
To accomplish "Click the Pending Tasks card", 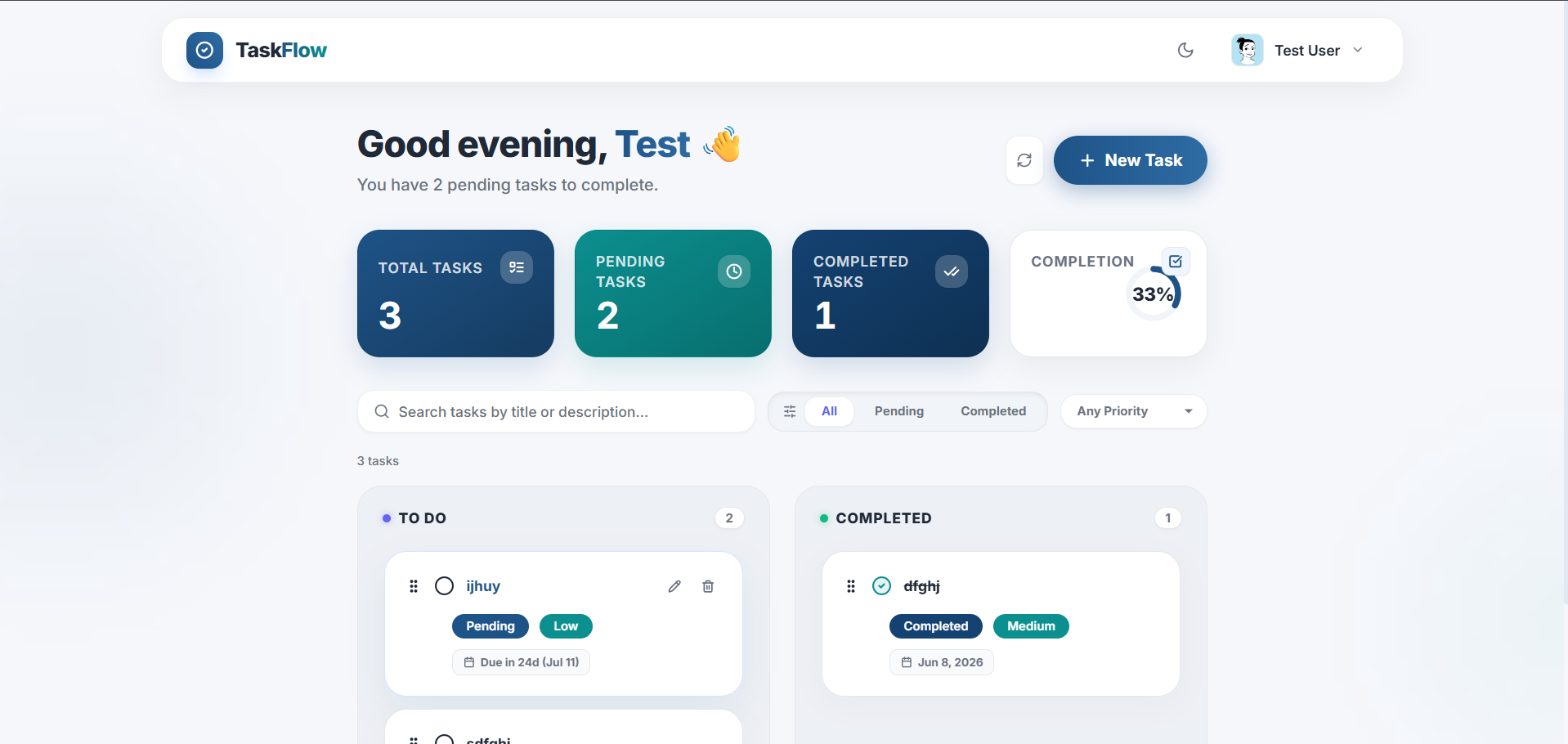I will point(673,294).
